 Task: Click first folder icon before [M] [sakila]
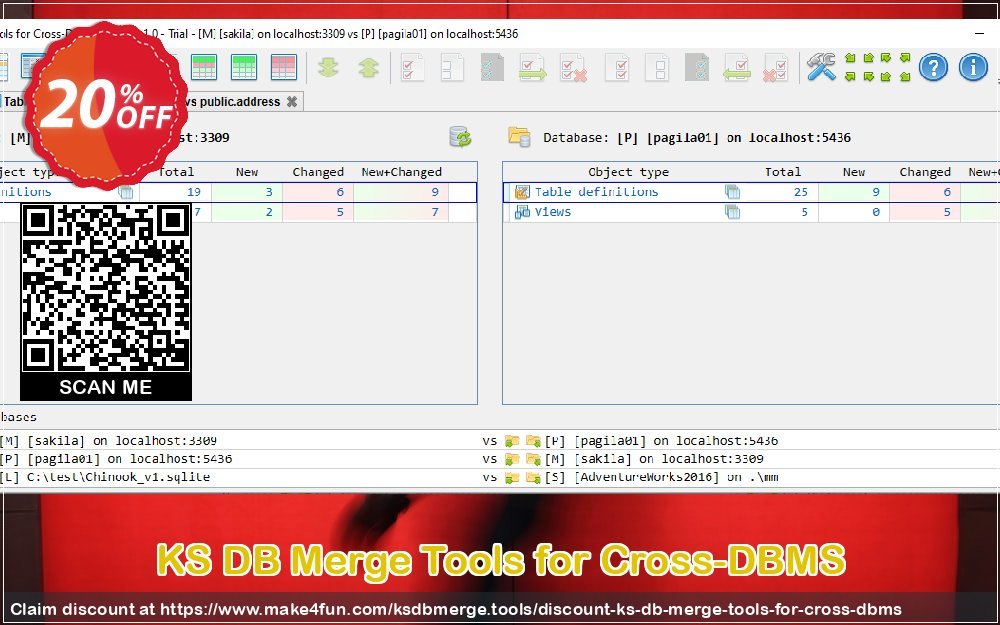511,459
